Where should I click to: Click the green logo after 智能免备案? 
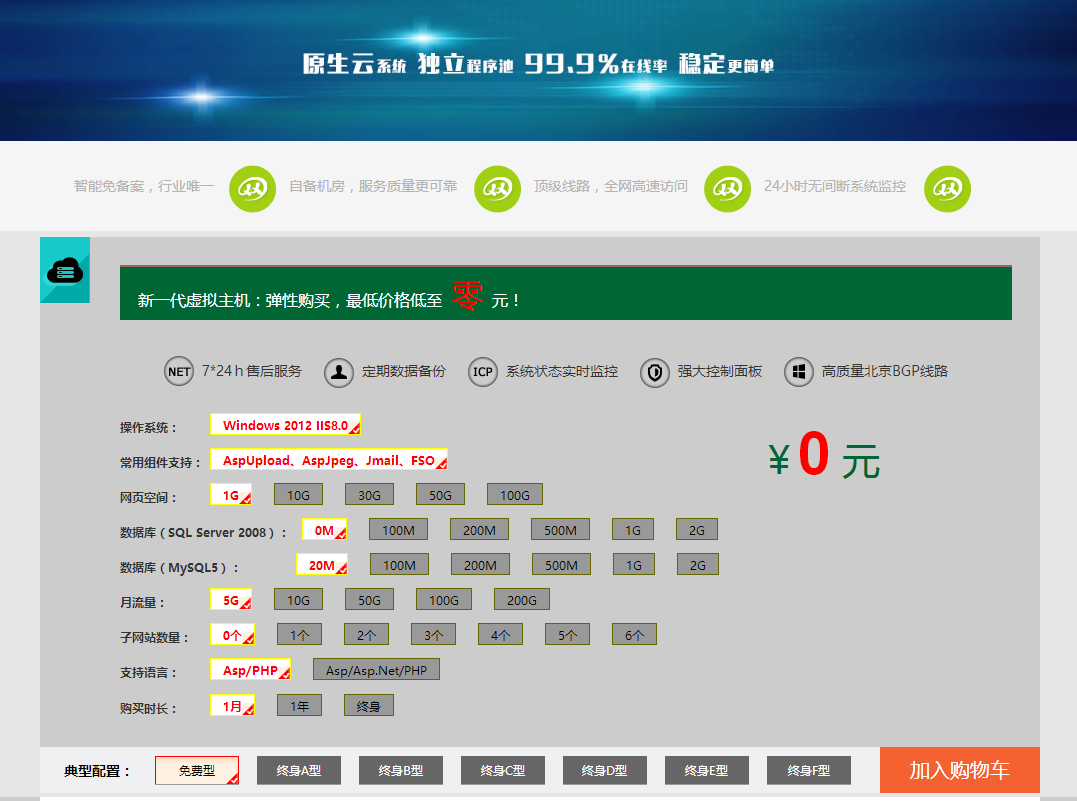[252, 188]
